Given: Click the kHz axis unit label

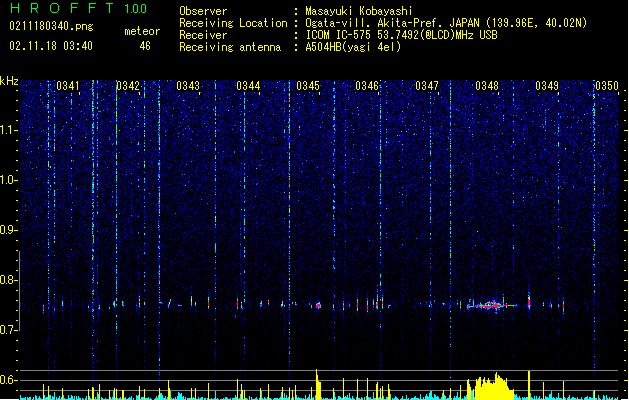Looking at the screenshot, I should click(x=9, y=81).
